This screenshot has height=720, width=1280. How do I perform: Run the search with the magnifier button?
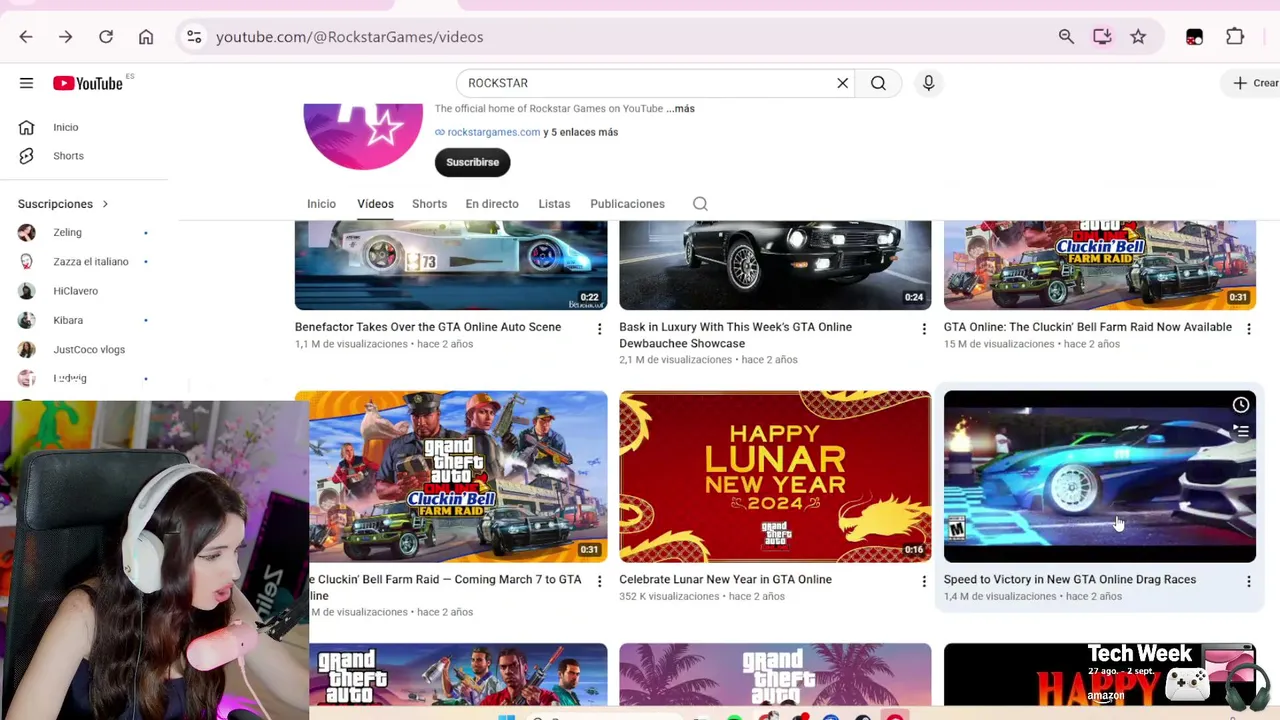click(878, 83)
